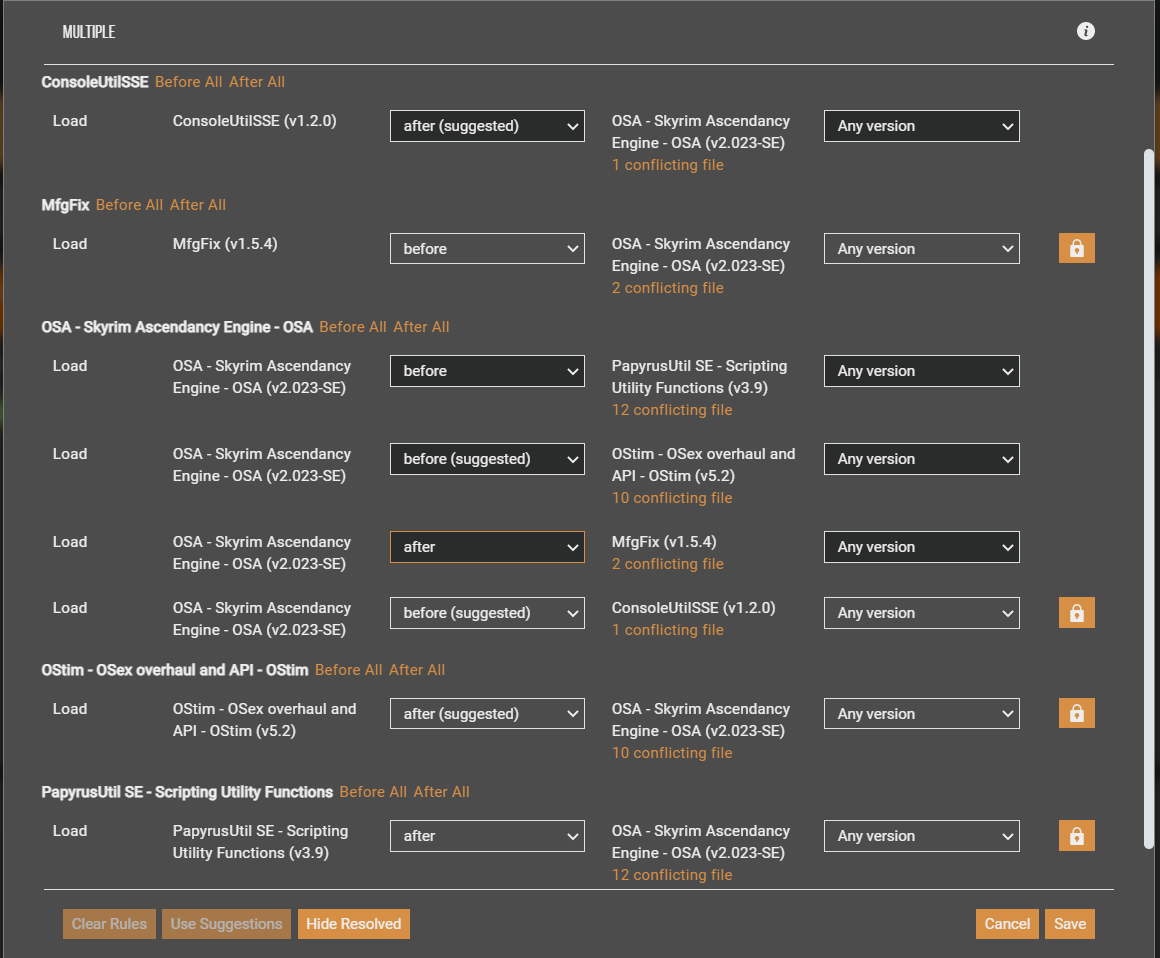Click 'After All' next to the MfgFix heading
1160x958 pixels.
tap(198, 204)
